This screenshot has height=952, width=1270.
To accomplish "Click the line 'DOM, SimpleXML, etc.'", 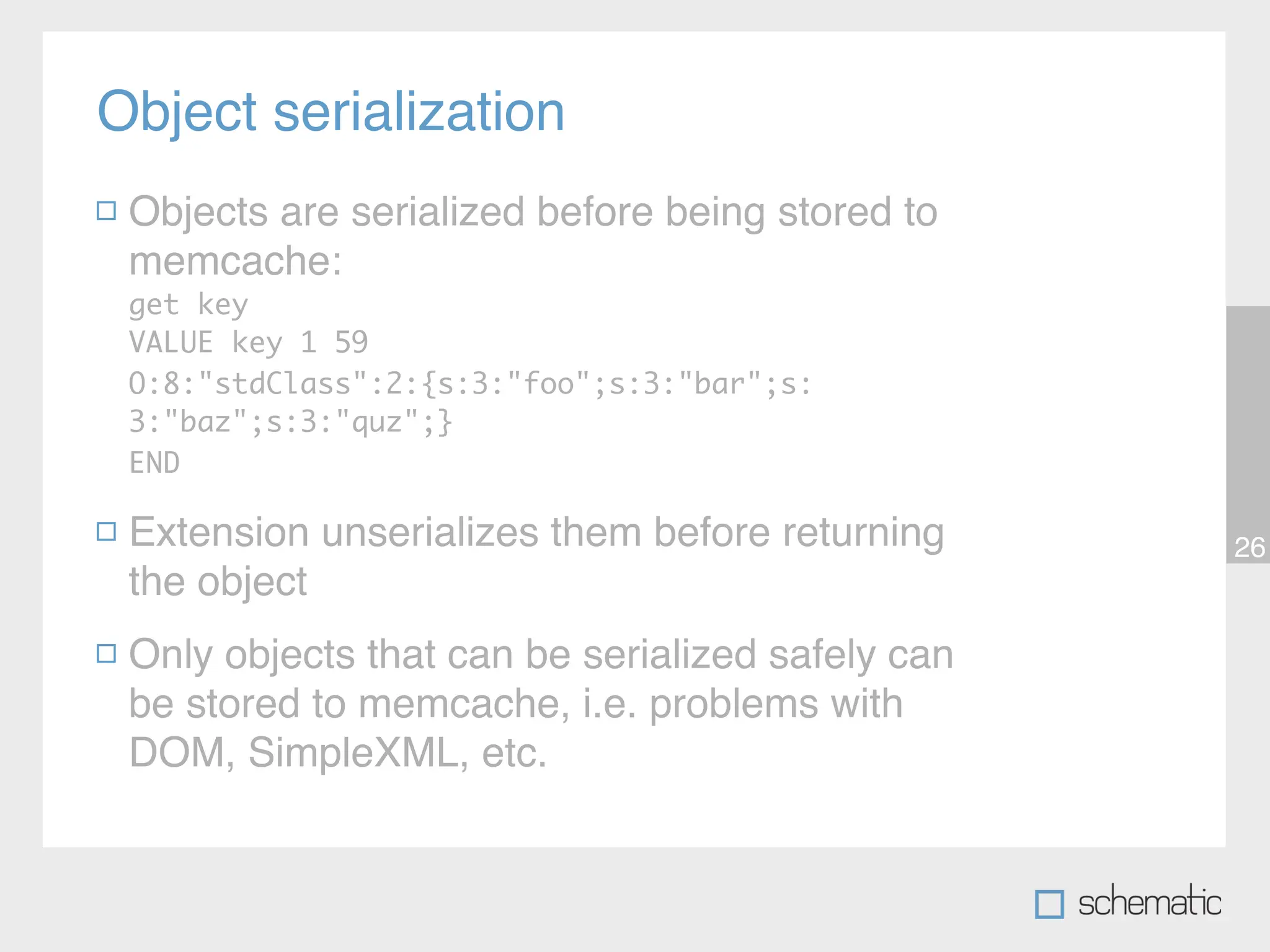I will 338,753.
